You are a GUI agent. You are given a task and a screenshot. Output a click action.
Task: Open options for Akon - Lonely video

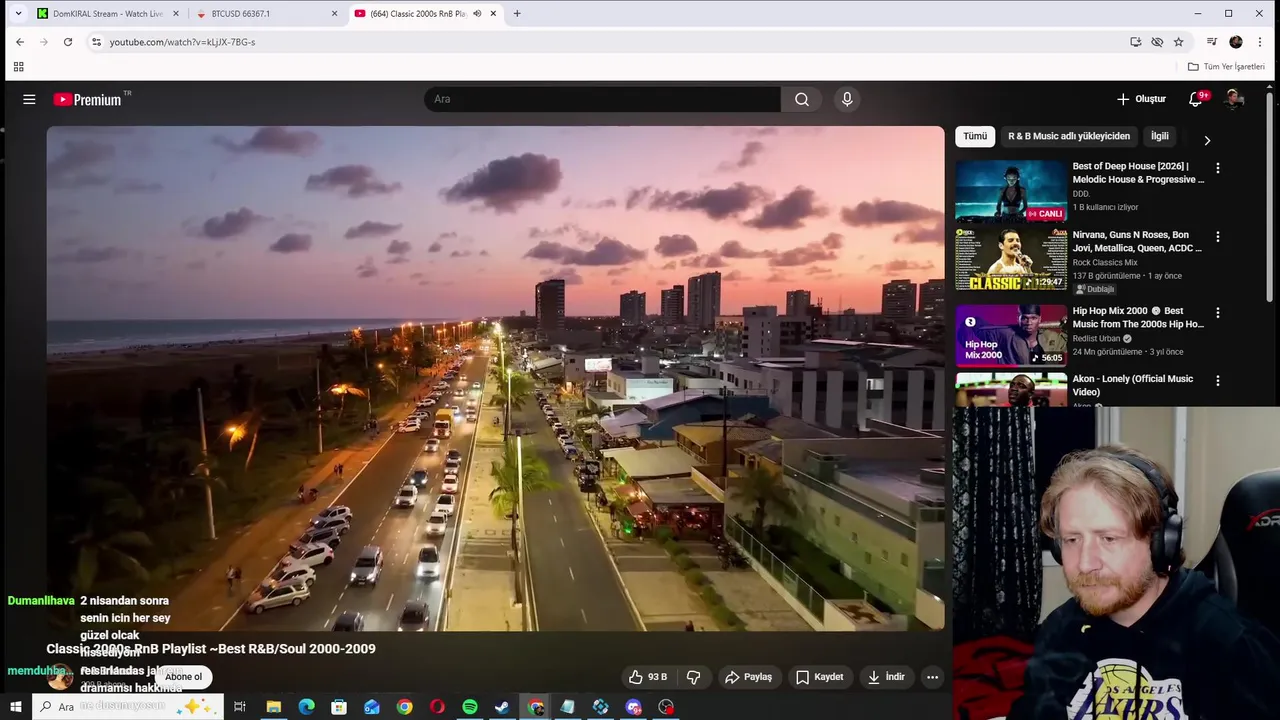click(1217, 381)
